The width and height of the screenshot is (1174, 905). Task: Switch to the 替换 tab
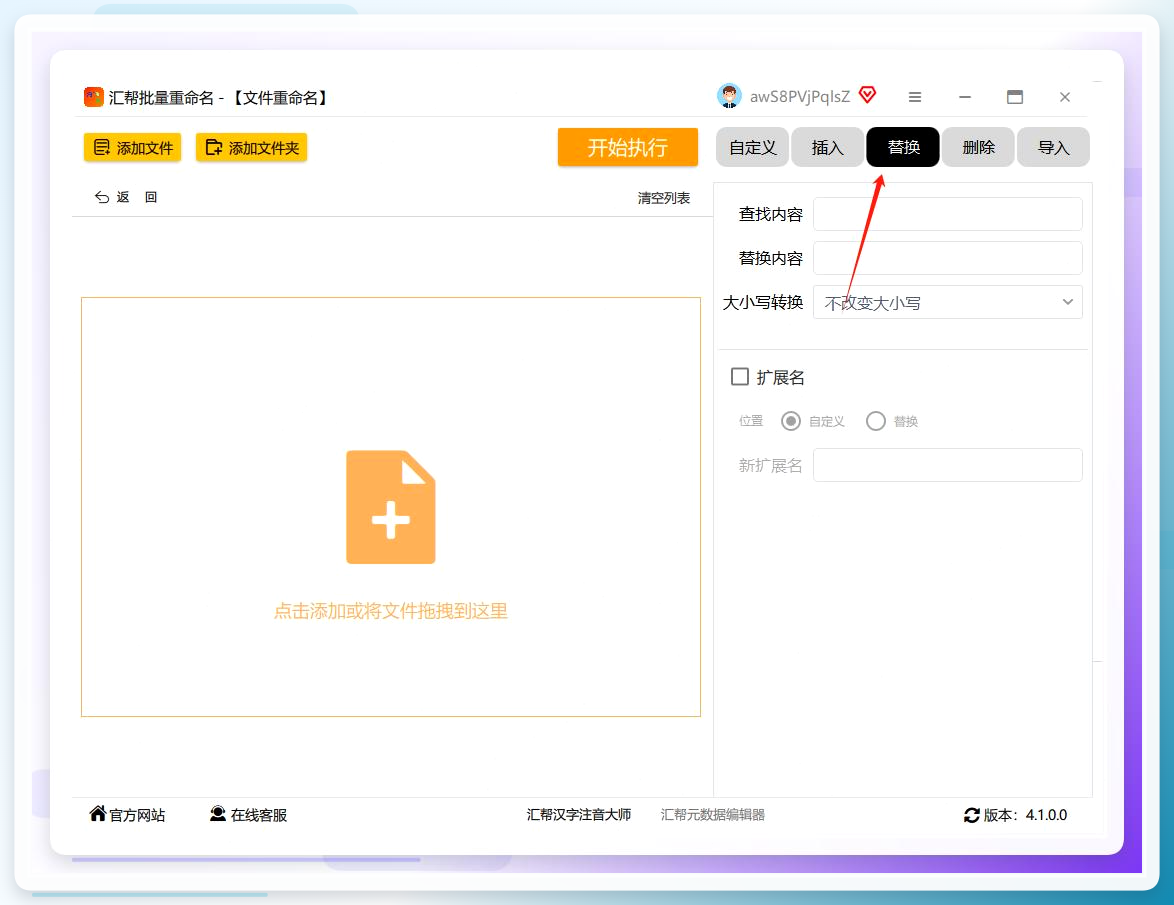903,147
